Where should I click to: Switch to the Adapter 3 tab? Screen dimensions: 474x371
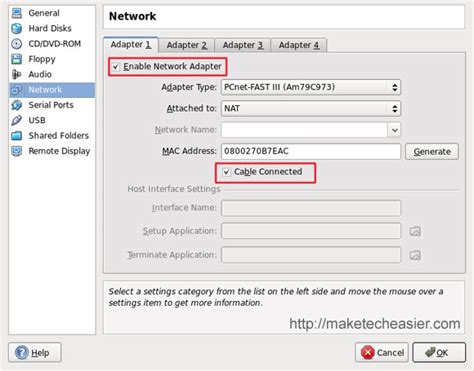click(243, 45)
